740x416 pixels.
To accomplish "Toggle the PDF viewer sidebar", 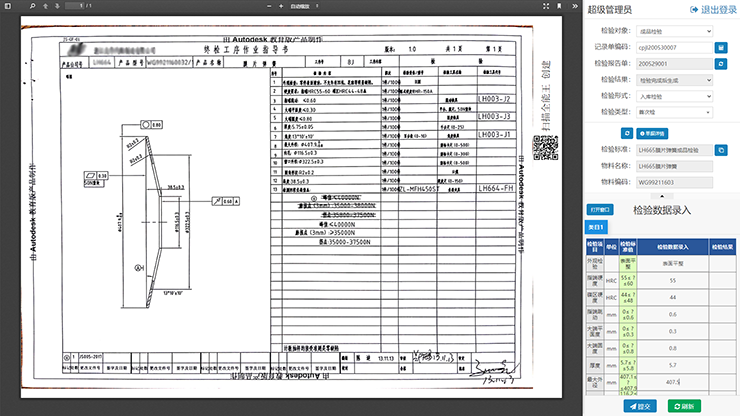I will (8, 5).
